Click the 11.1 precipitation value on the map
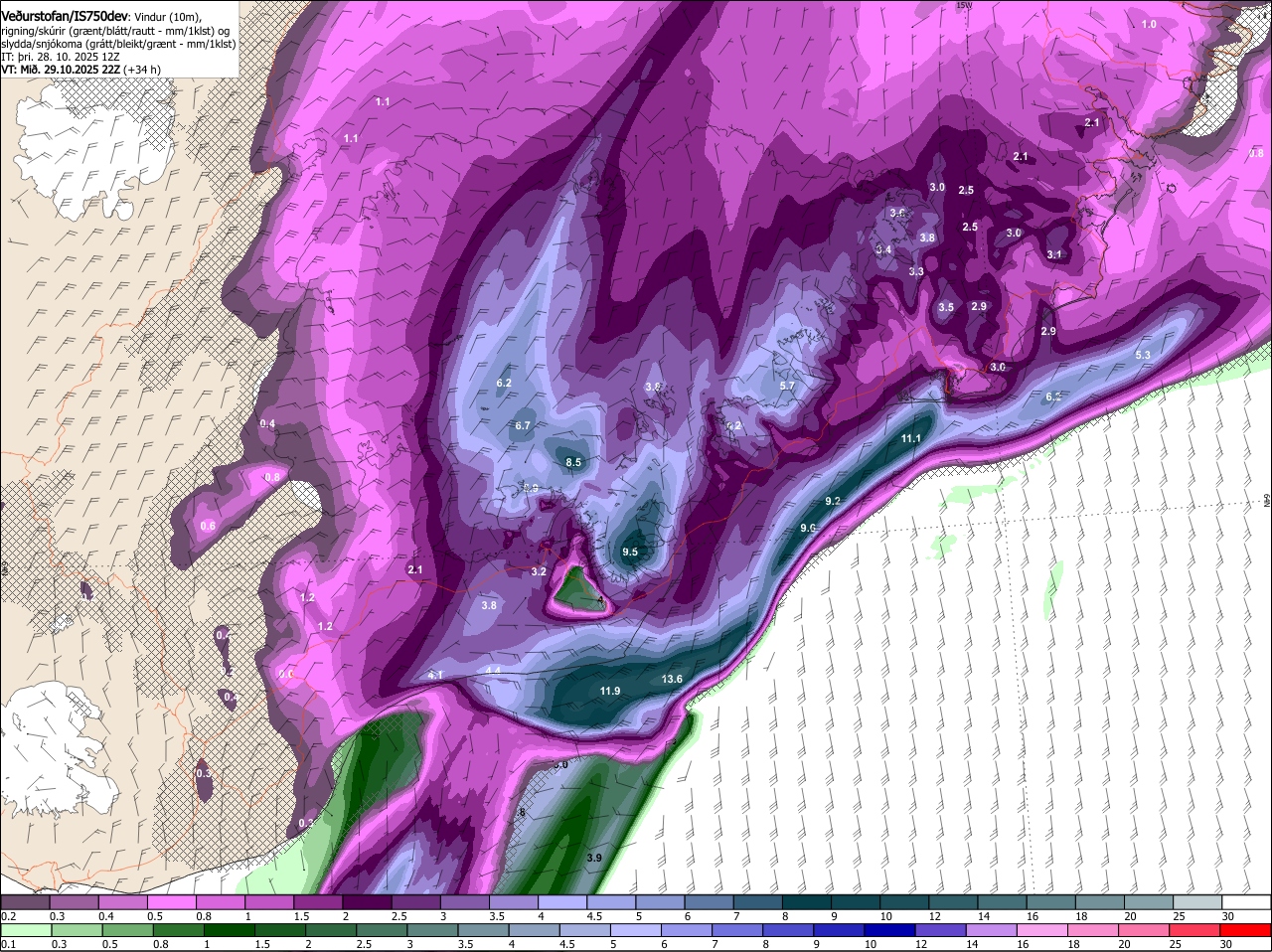This screenshot has width=1272, height=952. click(x=911, y=438)
